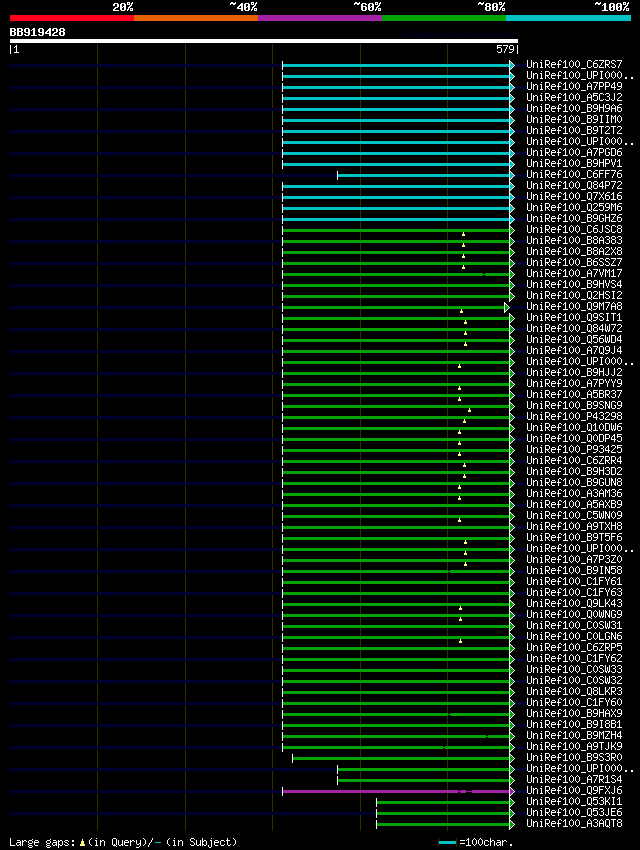This screenshot has height=850, width=640.
Task: Click the red 20% identity legend segment
Action: (72, 18)
